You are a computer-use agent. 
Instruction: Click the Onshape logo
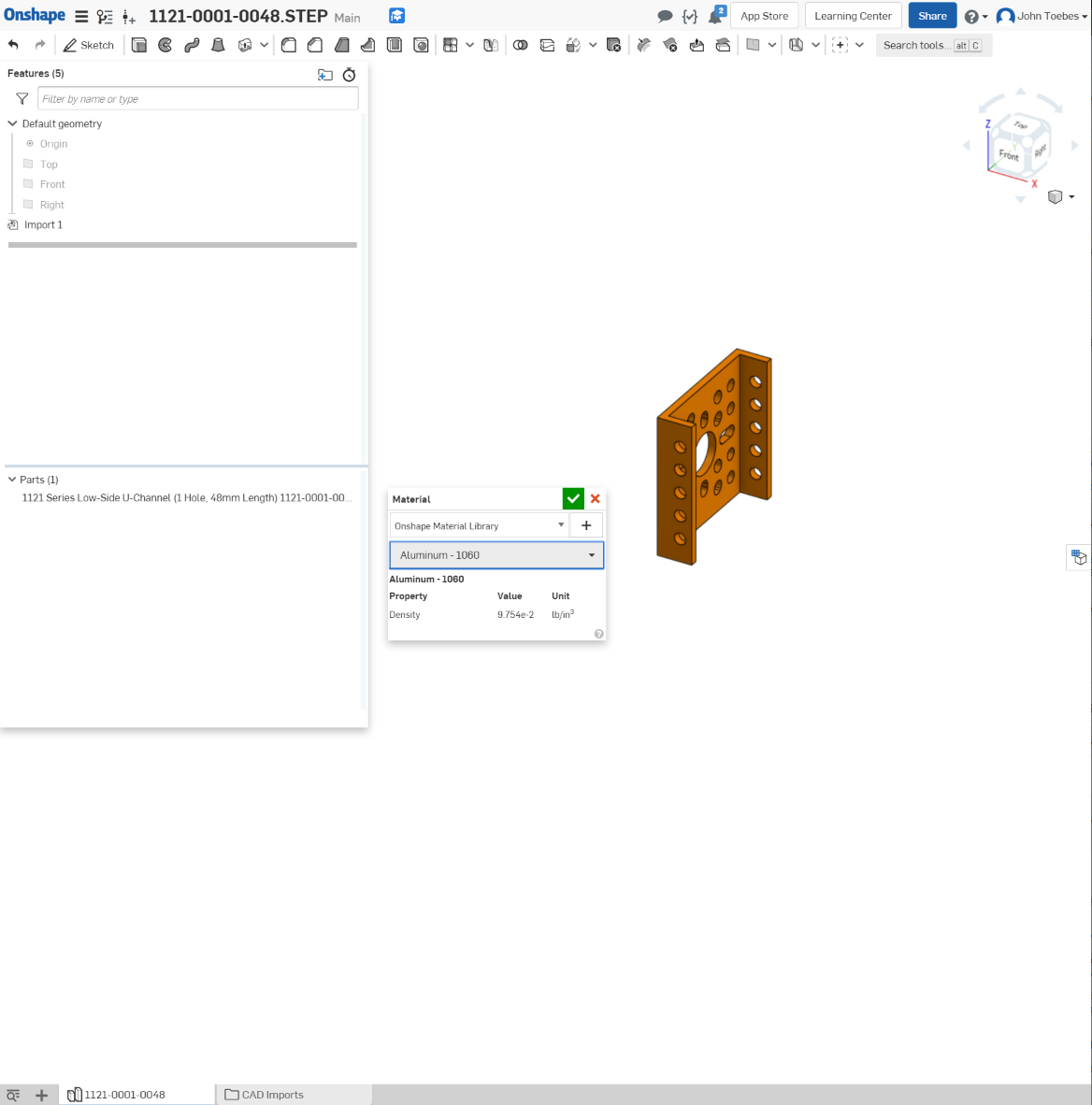[35, 16]
